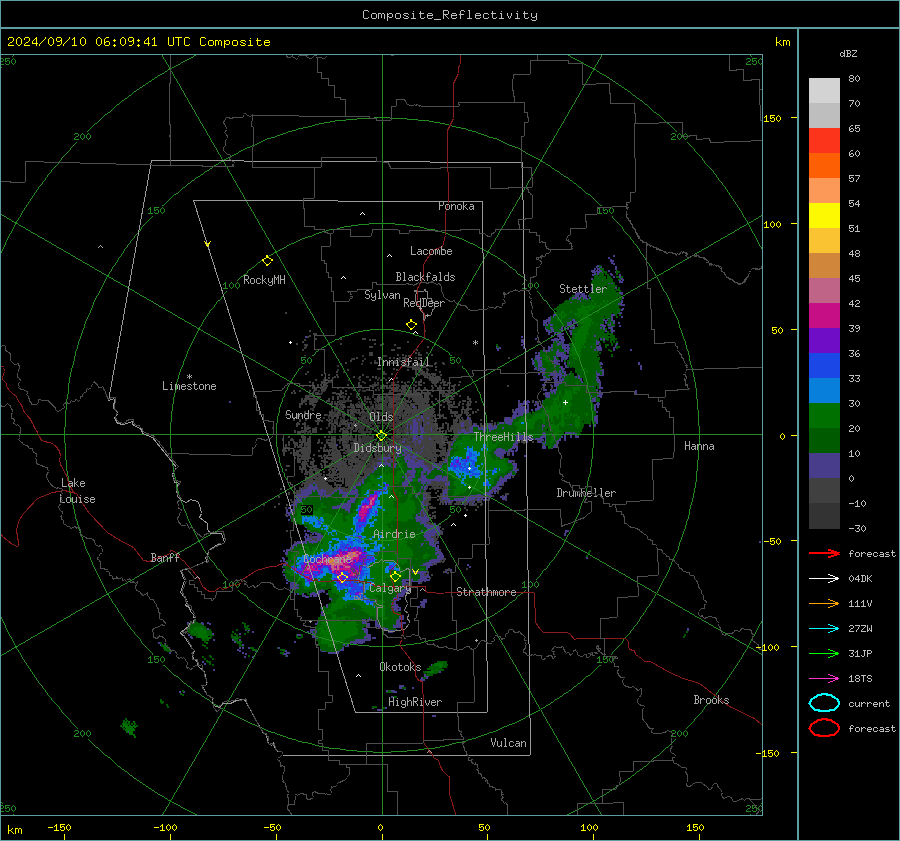This screenshot has width=900, height=841.
Task: Click the white 04DK arrow icon
Action: pos(824,578)
